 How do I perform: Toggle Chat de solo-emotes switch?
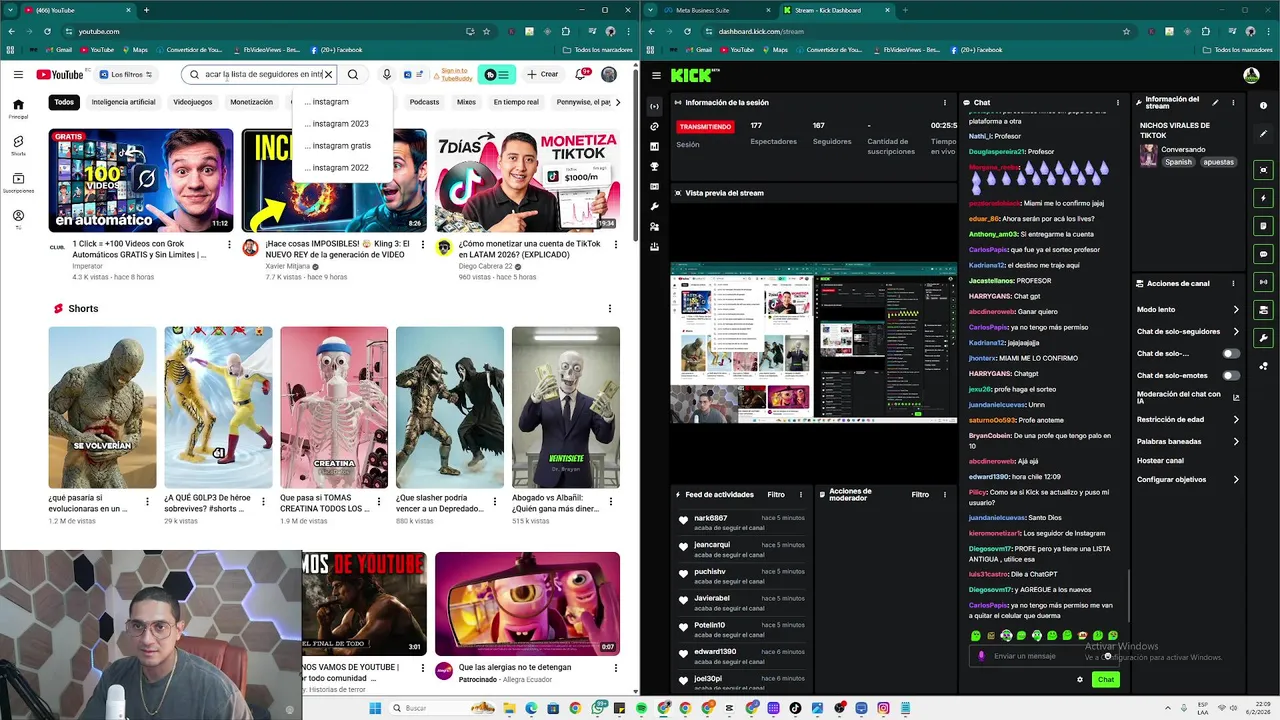pos(1231,376)
